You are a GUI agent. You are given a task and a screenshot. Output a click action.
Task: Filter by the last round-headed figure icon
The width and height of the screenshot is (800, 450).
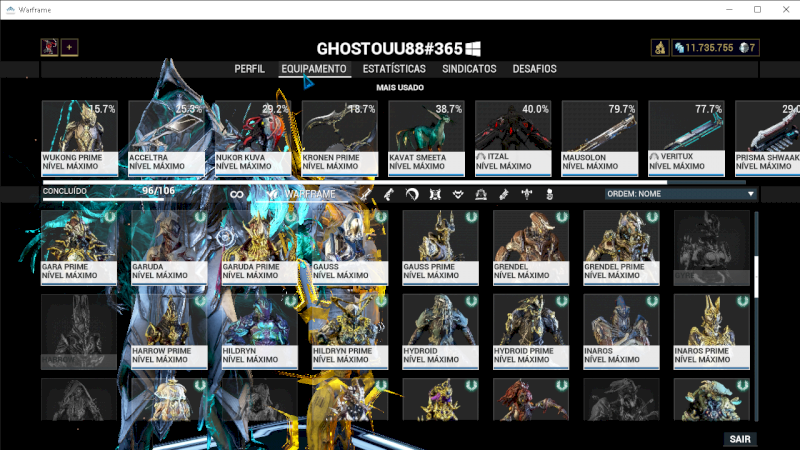coord(549,194)
